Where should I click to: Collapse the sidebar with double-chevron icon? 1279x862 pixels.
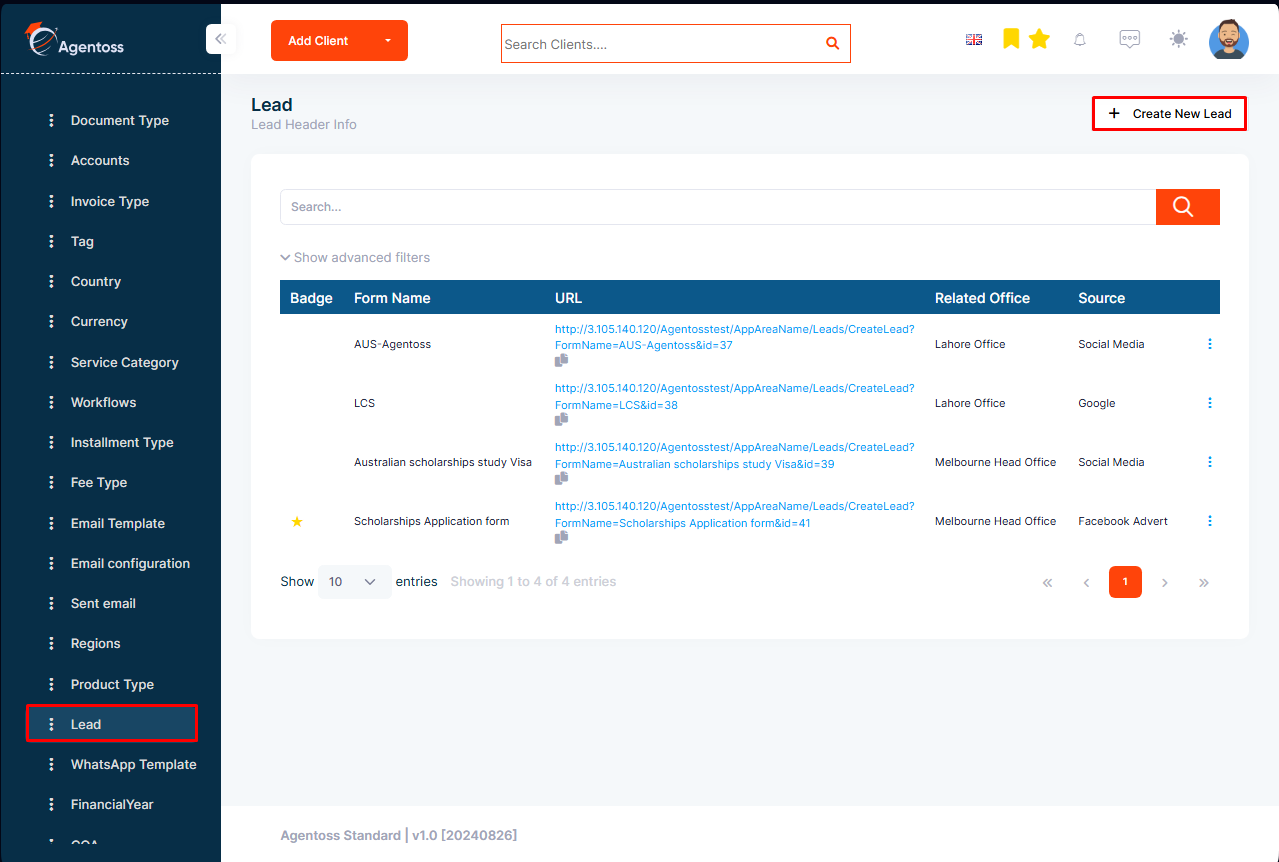220,39
